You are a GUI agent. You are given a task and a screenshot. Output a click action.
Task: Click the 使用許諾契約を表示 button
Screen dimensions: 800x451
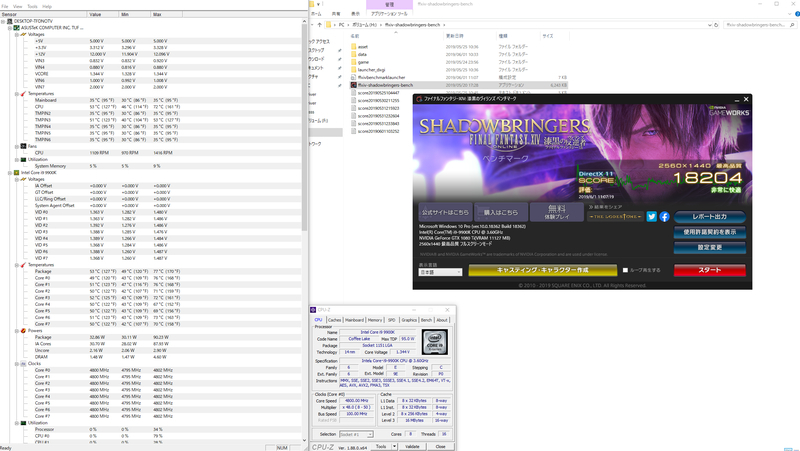[709, 232]
